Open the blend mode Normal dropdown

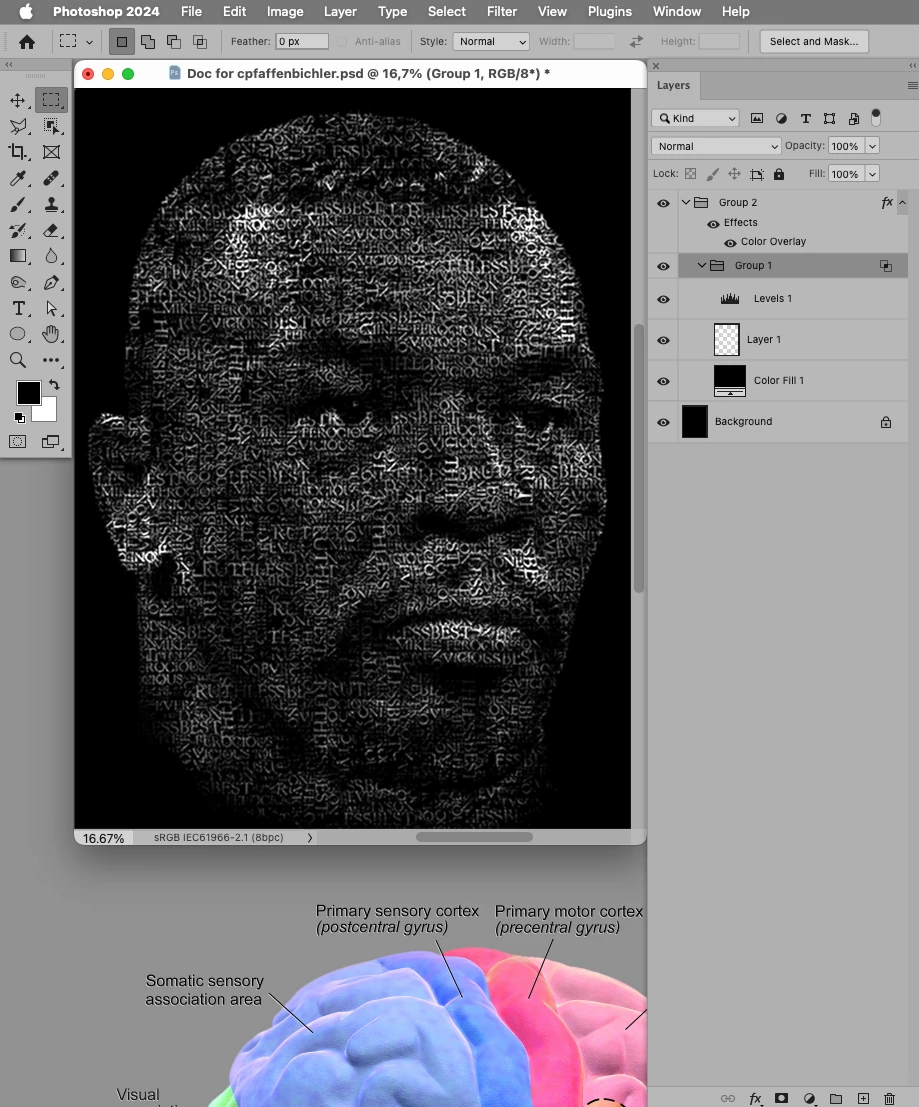tap(716, 146)
